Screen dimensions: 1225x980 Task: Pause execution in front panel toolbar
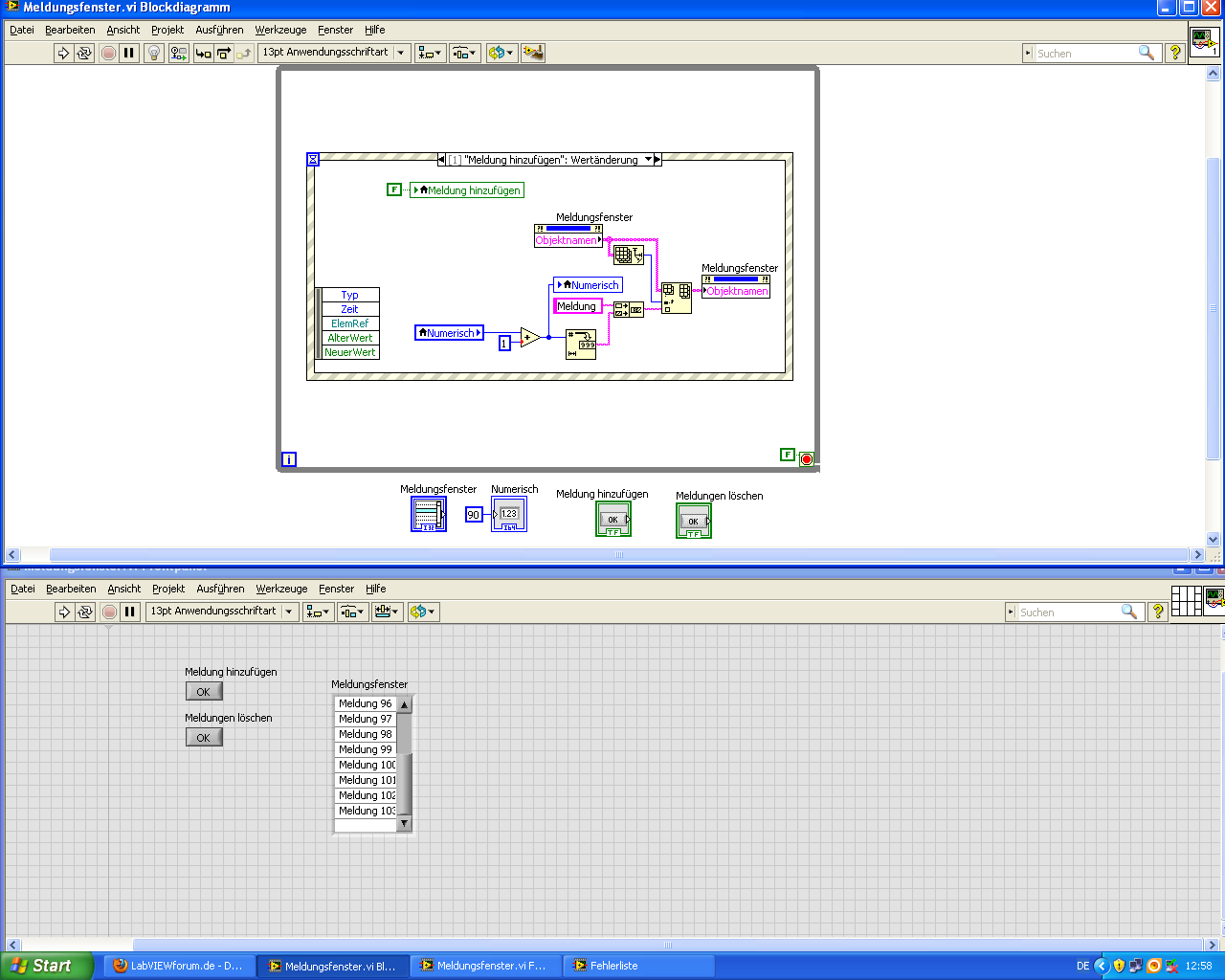point(130,612)
